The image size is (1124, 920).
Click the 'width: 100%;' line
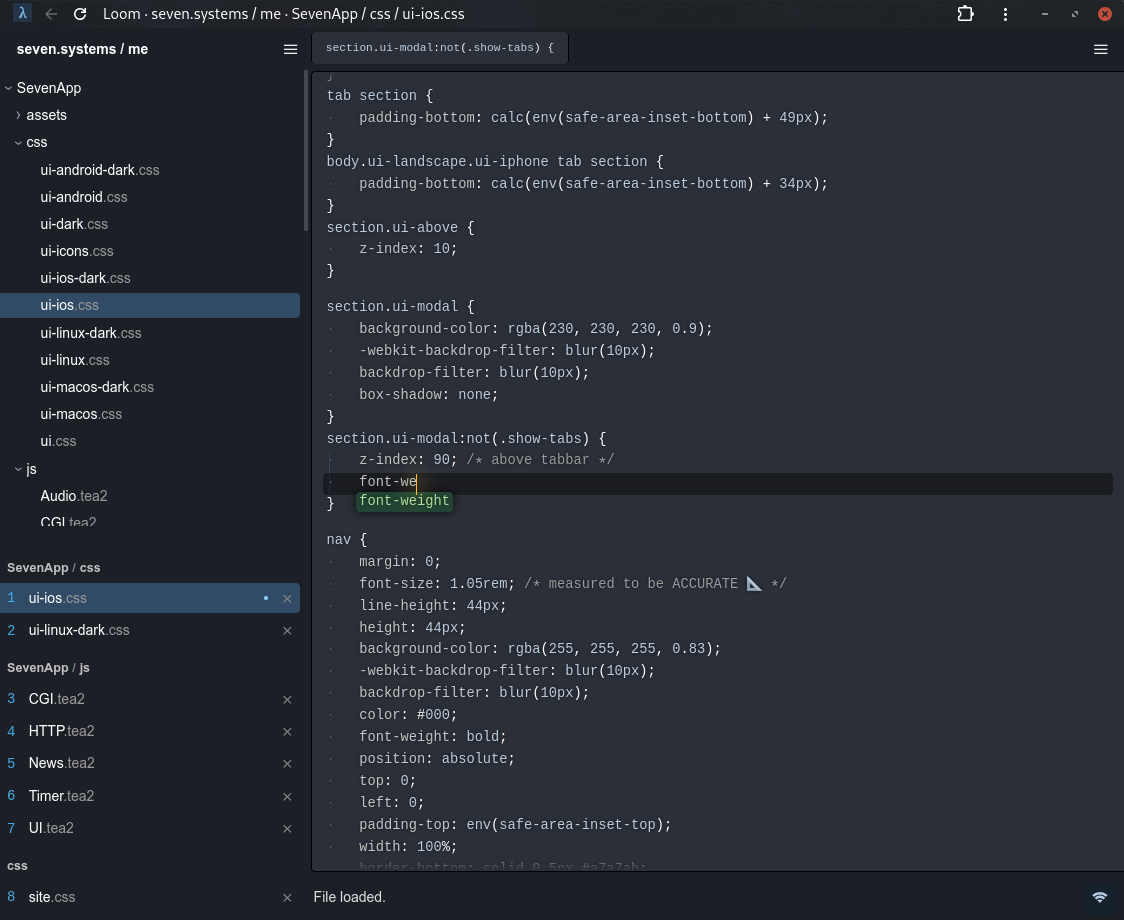pos(408,847)
